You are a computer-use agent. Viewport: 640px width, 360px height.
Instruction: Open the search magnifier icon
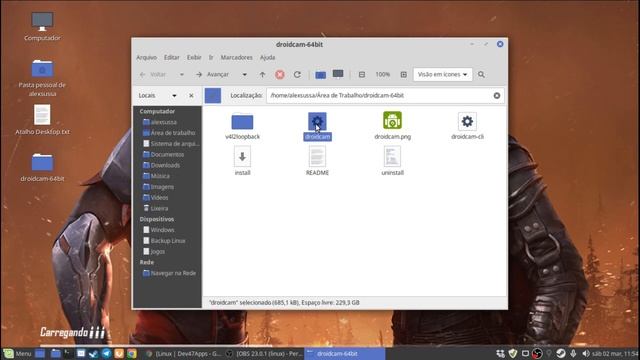tap(482, 75)
